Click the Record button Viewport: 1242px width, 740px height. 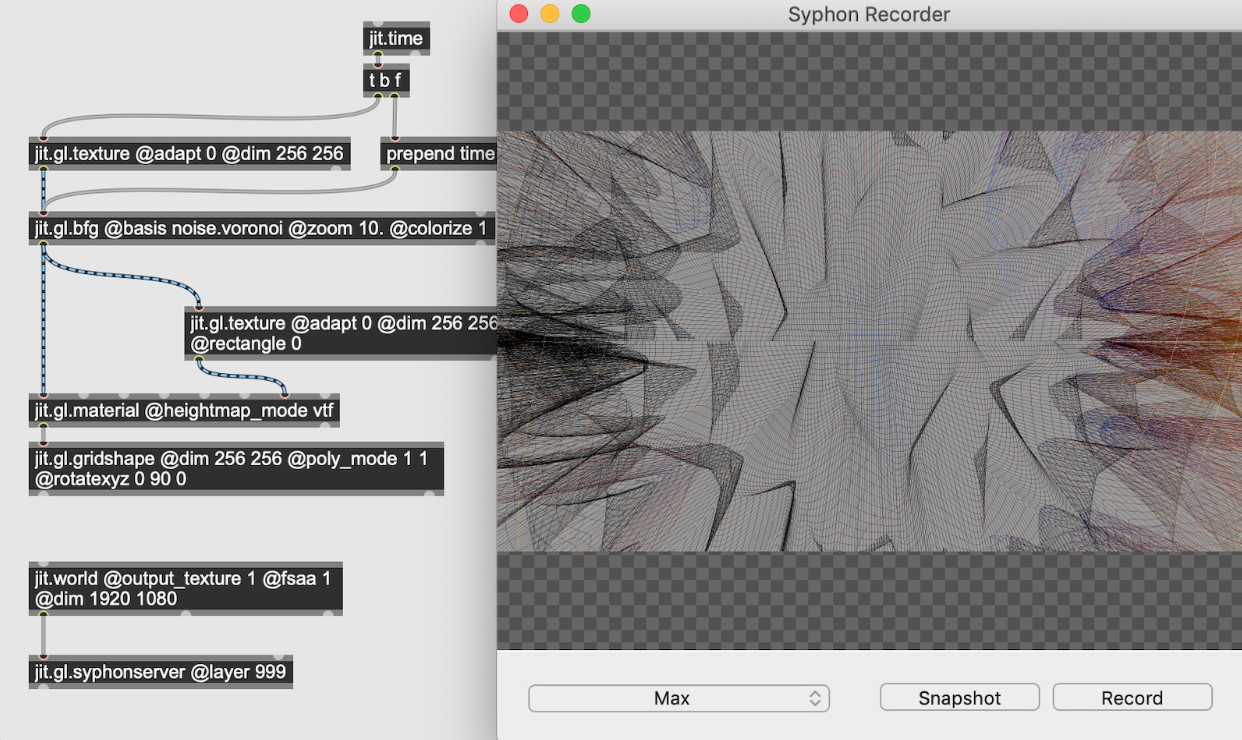point(1132,698)
